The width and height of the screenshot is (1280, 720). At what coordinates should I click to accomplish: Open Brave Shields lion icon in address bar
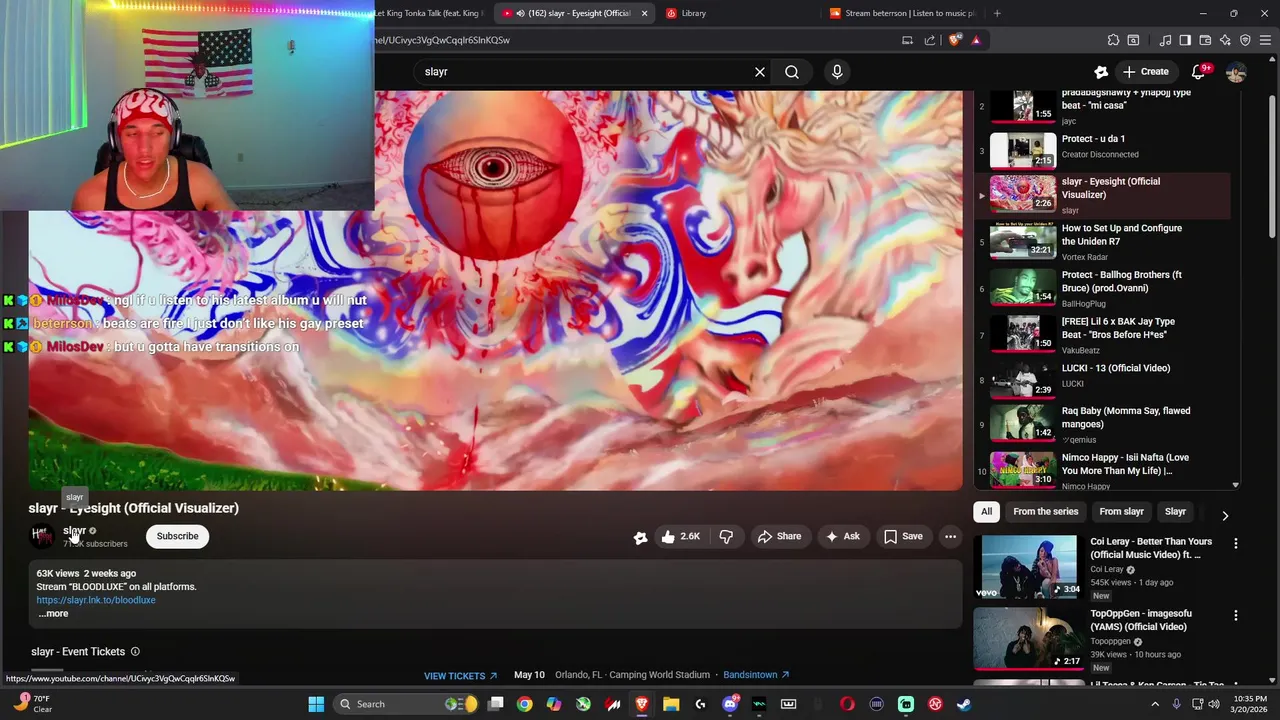click(x=955, y=40)
